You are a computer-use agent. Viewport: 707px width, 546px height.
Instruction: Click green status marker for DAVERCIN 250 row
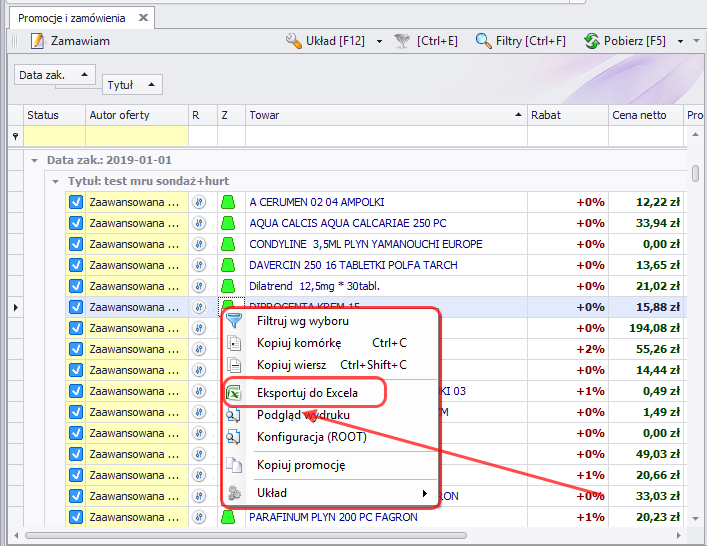pyautogui.click(x=227, y=265)
